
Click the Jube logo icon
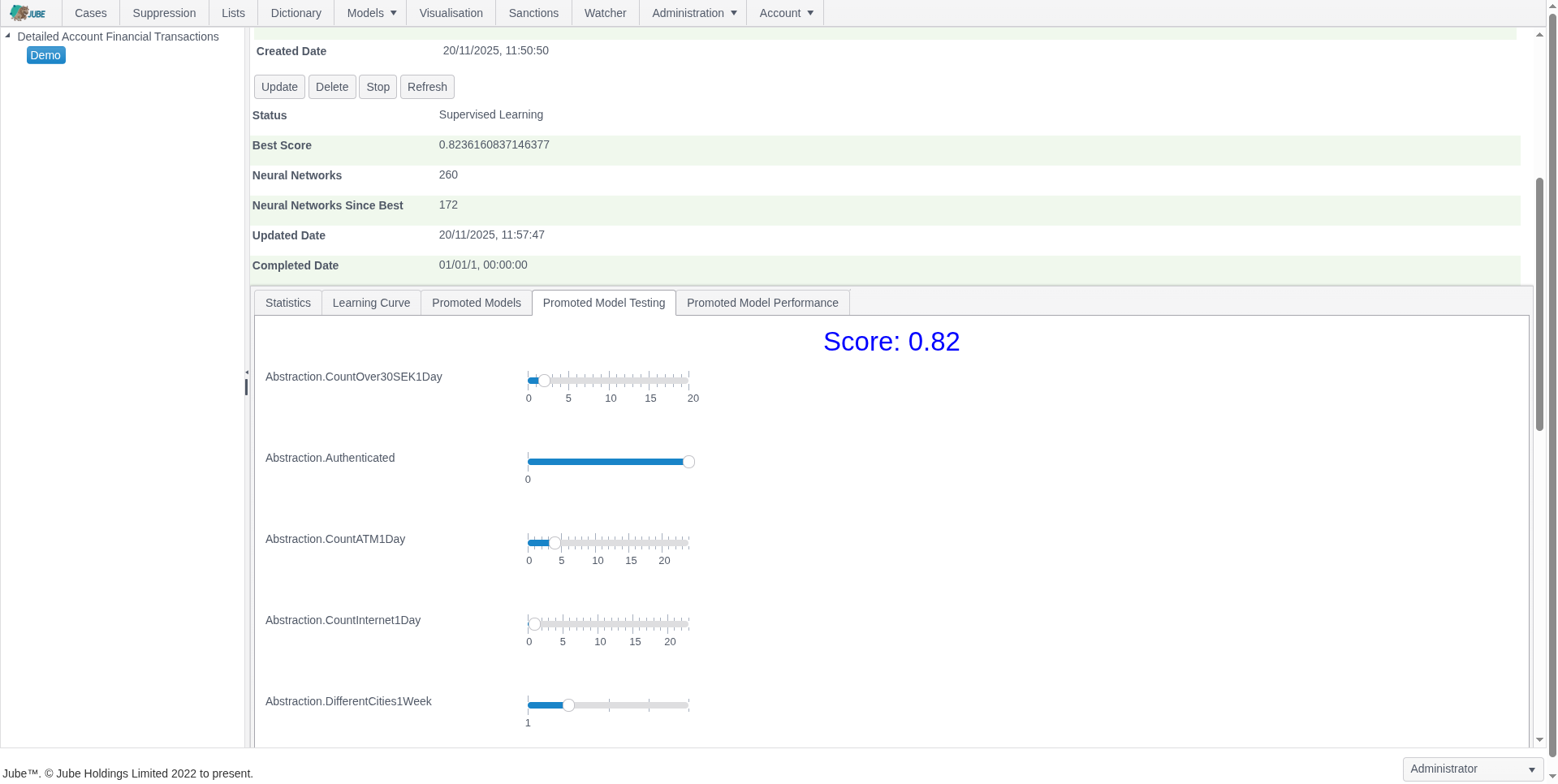[27, 12]
